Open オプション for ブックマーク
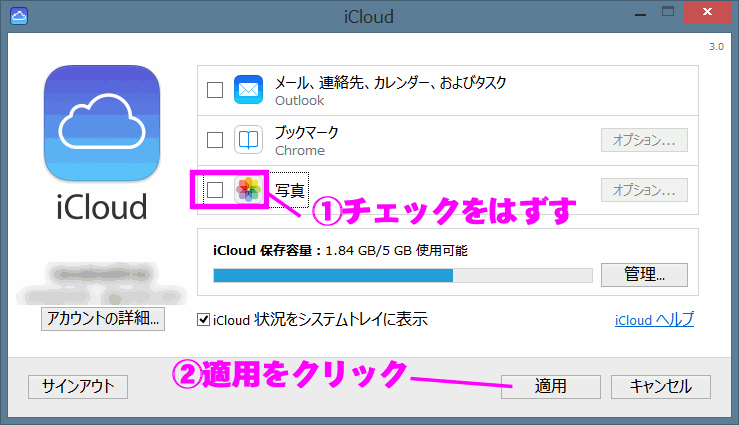This screenshot has width=739, height=425. (x=644, y=140)
